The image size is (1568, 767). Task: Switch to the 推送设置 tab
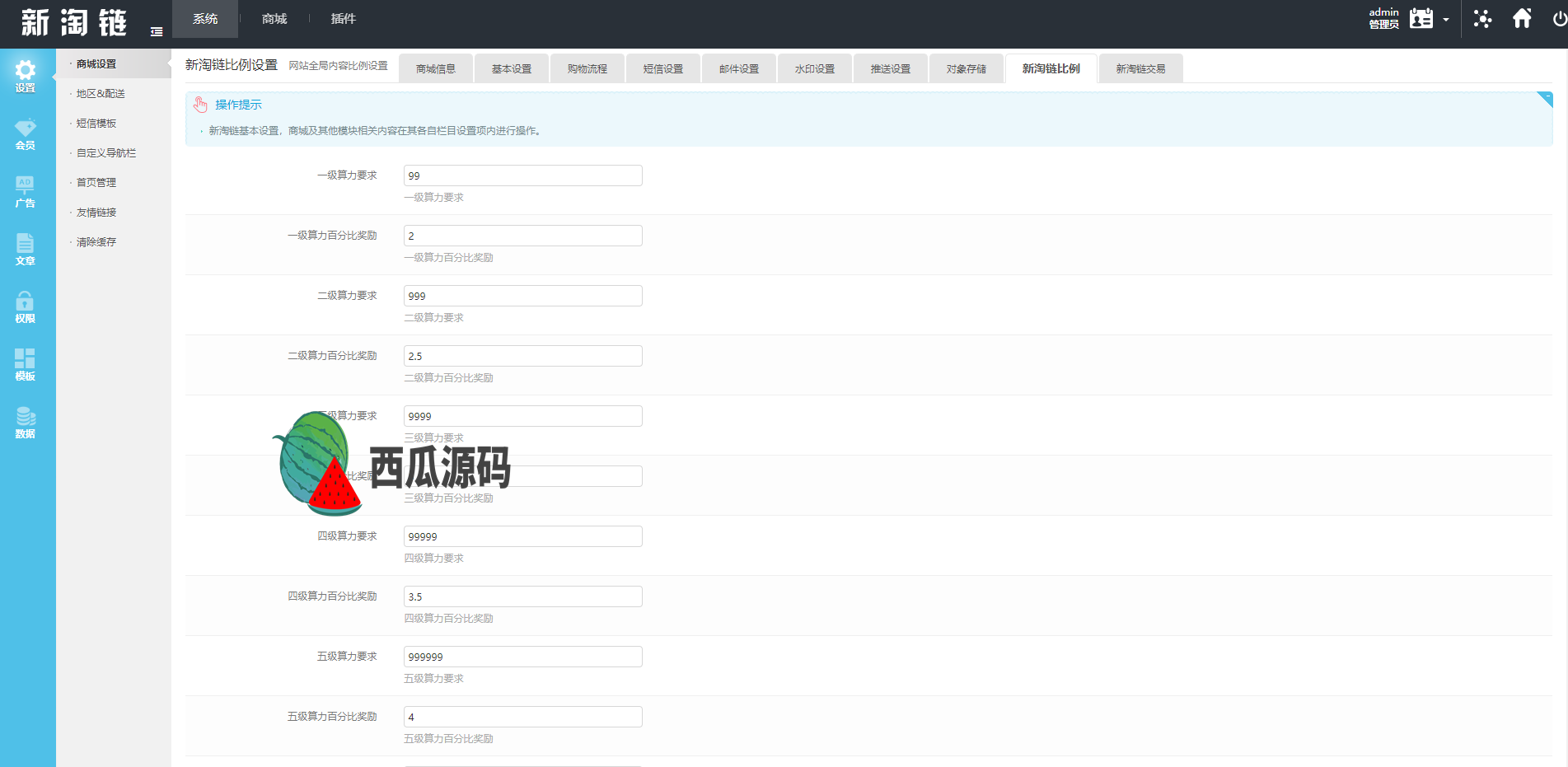[x=891, y=68]
